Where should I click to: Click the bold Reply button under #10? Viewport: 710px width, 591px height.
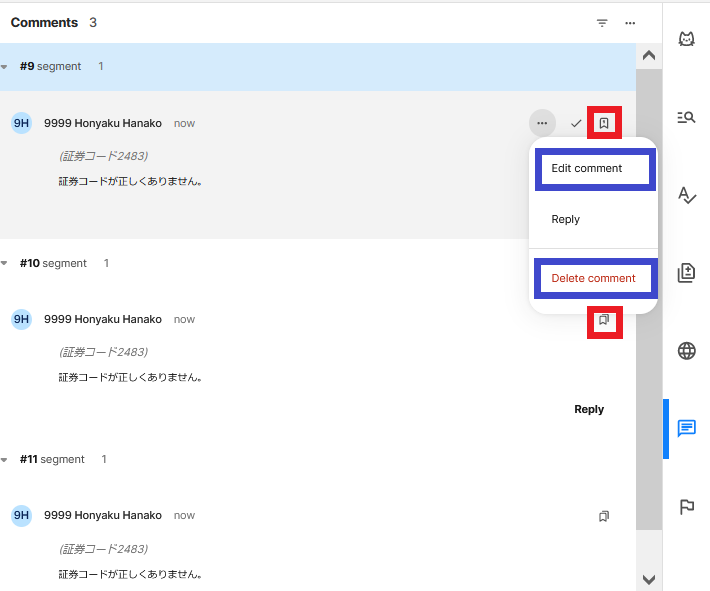tap(589, 409)
